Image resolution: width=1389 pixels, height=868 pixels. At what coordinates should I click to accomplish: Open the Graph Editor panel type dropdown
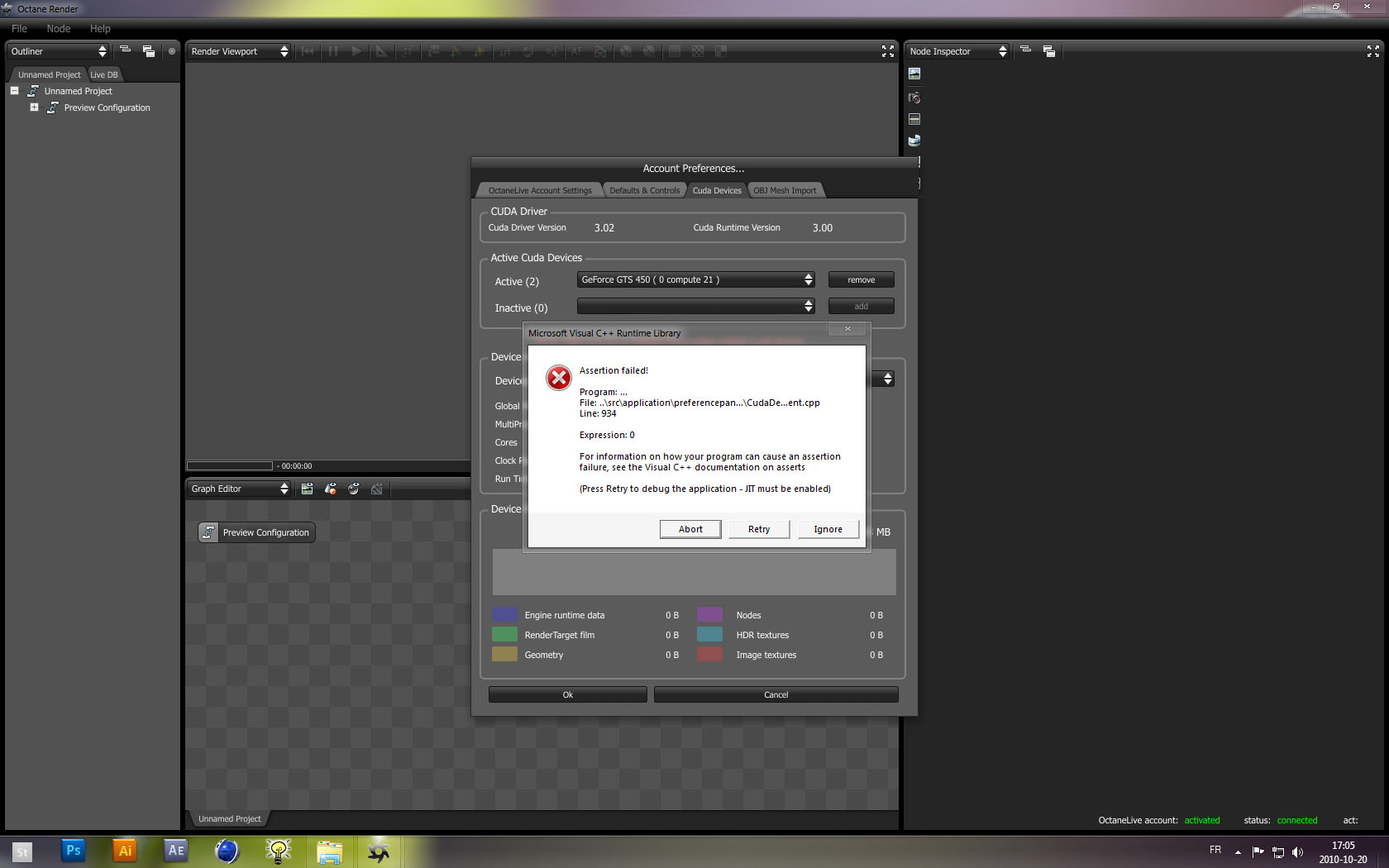239,489
